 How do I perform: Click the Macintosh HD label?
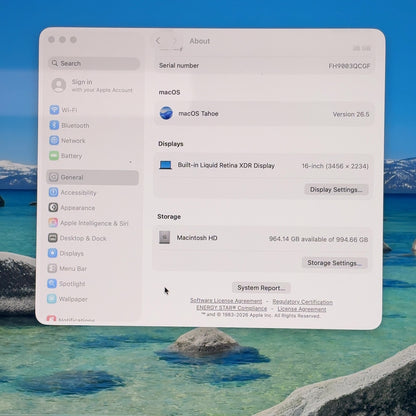(197, 238)
